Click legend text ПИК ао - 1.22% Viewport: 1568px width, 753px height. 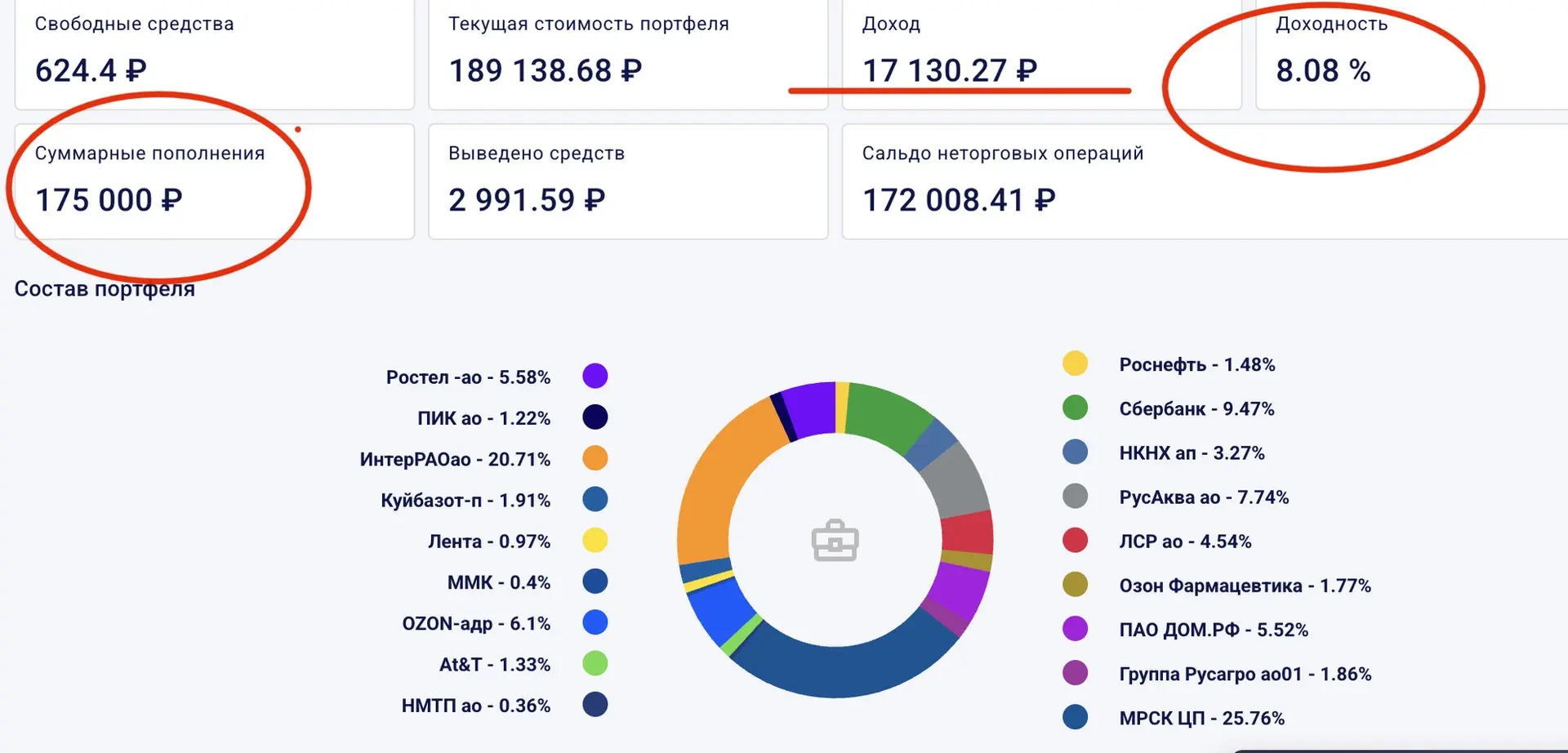[x=484, y=419]
